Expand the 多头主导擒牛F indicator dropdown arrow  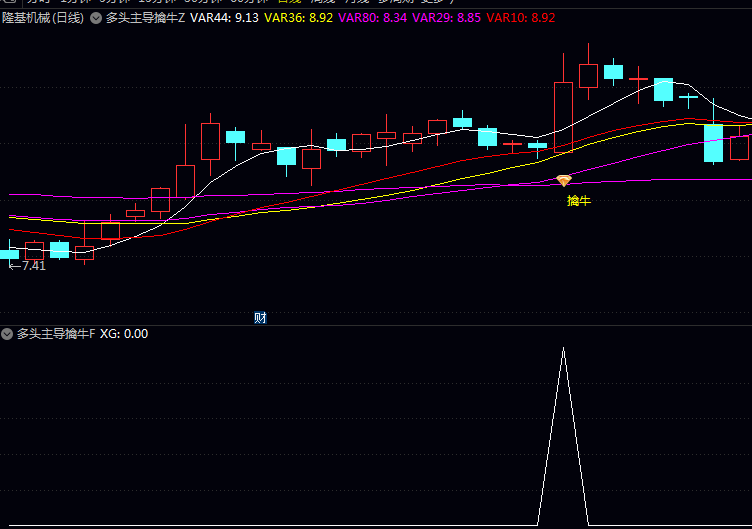[7, 334]
